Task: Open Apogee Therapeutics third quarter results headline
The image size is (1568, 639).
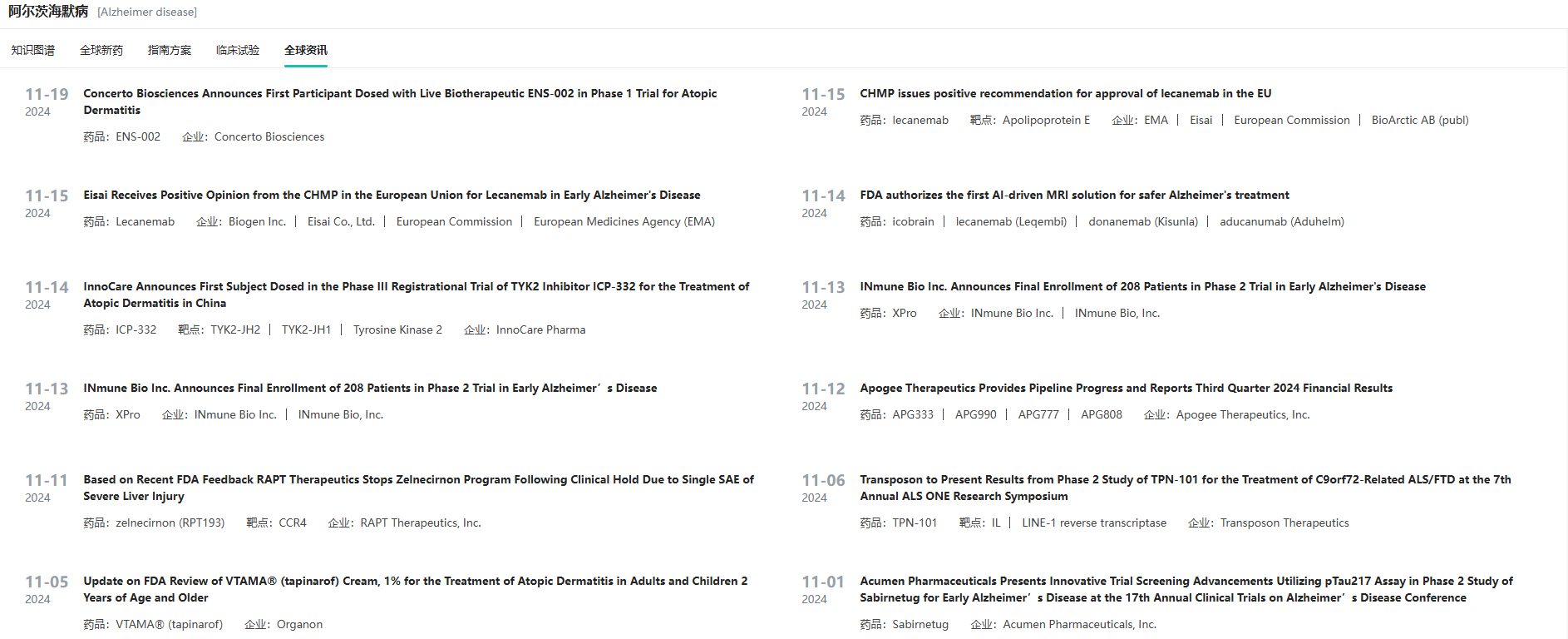Action: tap(1126, 389)
